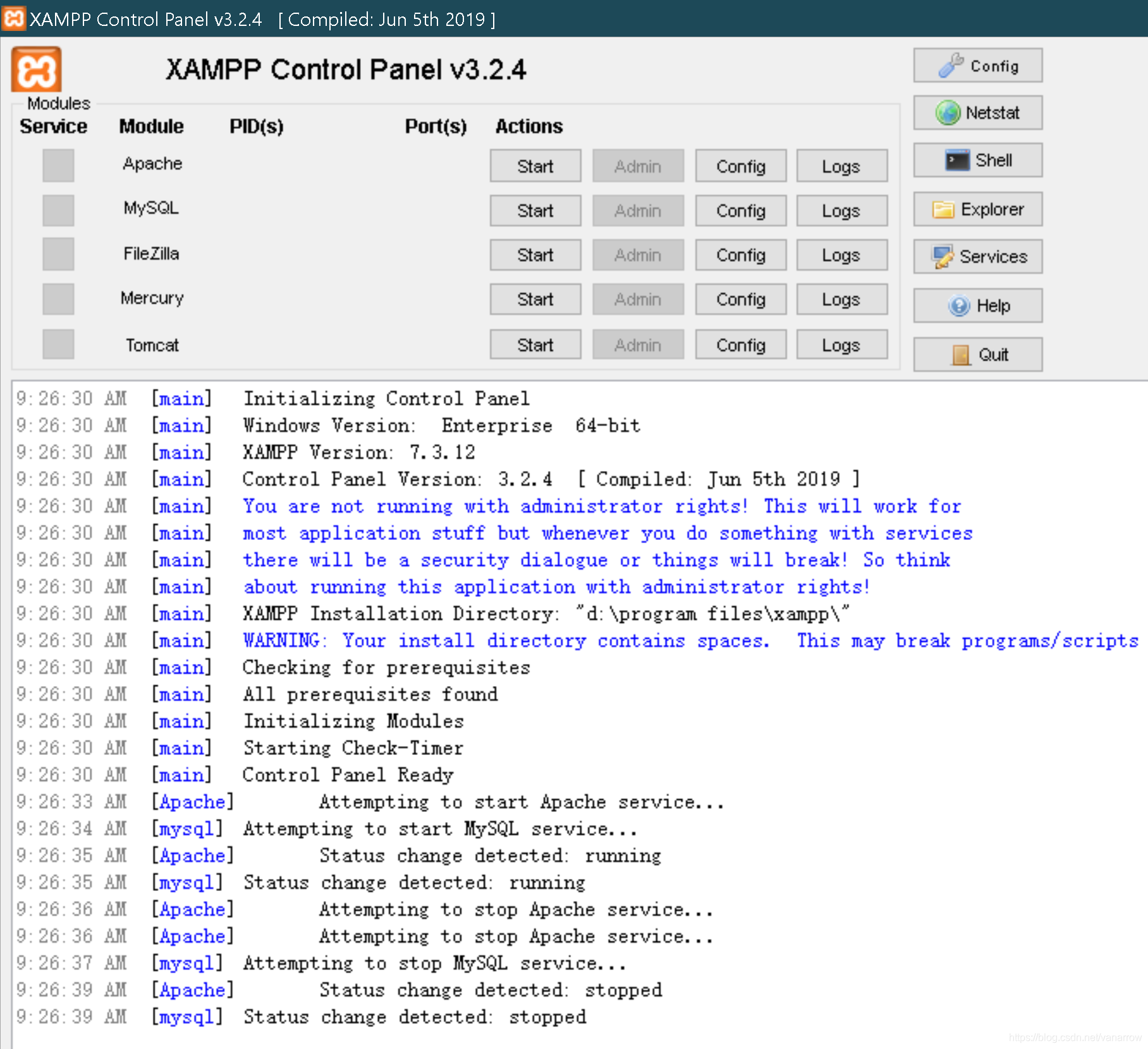Start the MySQL module
The image size is (1148, 1049).
[535, 211]
